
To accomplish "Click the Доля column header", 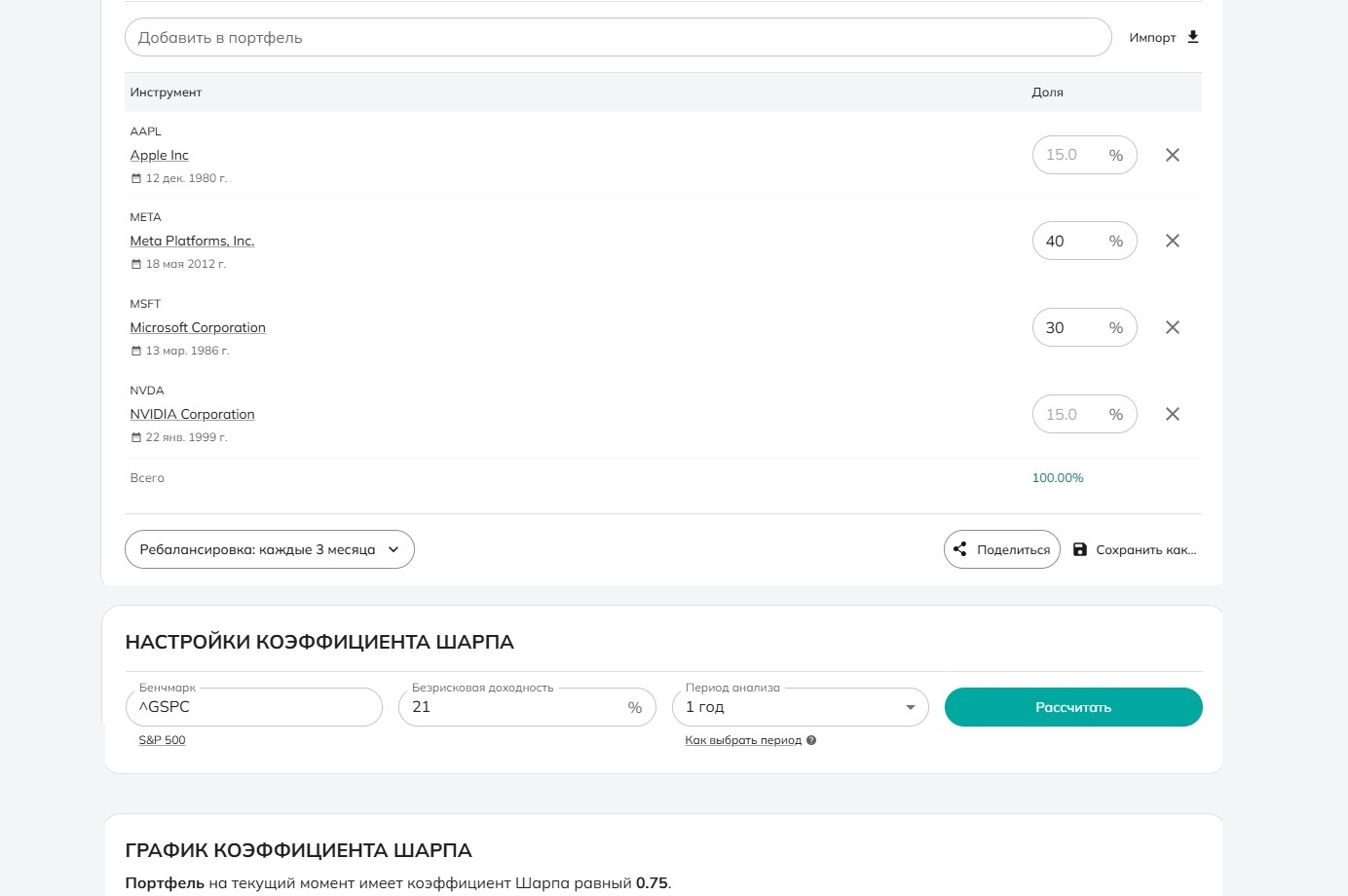I will coord(1047,93).
